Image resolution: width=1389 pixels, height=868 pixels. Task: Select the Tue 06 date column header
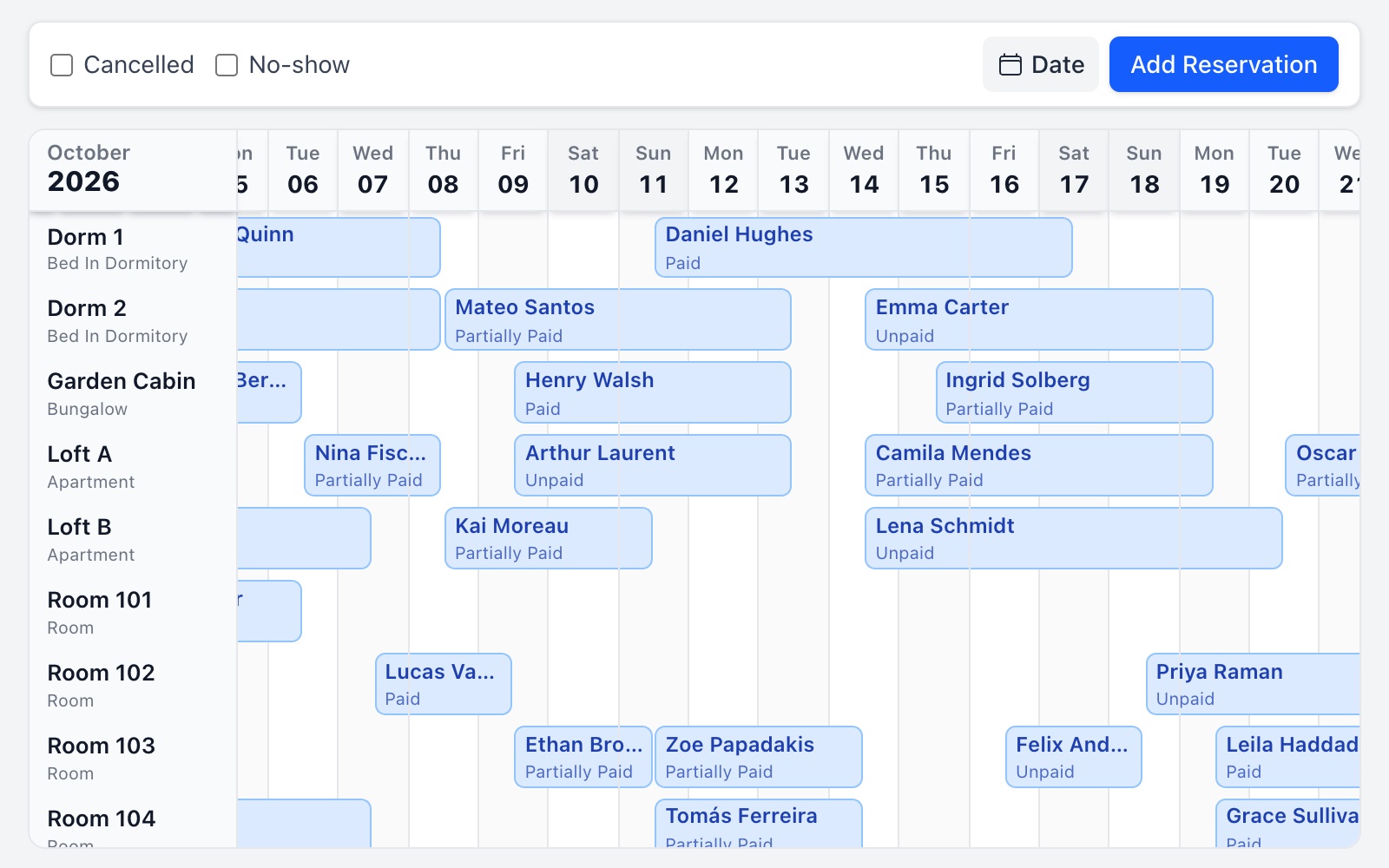pyautogui.click(x=303, y=170)
